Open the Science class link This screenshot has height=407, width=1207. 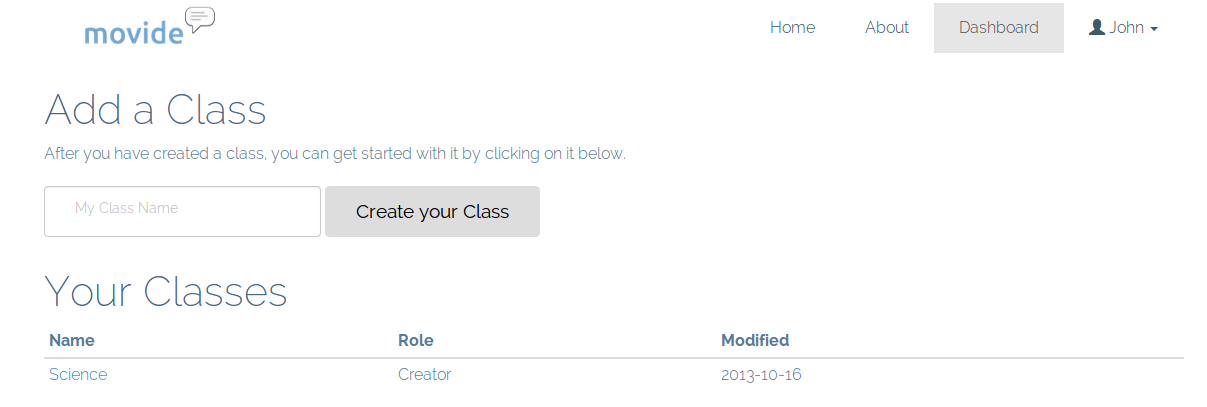click(78, 375)
